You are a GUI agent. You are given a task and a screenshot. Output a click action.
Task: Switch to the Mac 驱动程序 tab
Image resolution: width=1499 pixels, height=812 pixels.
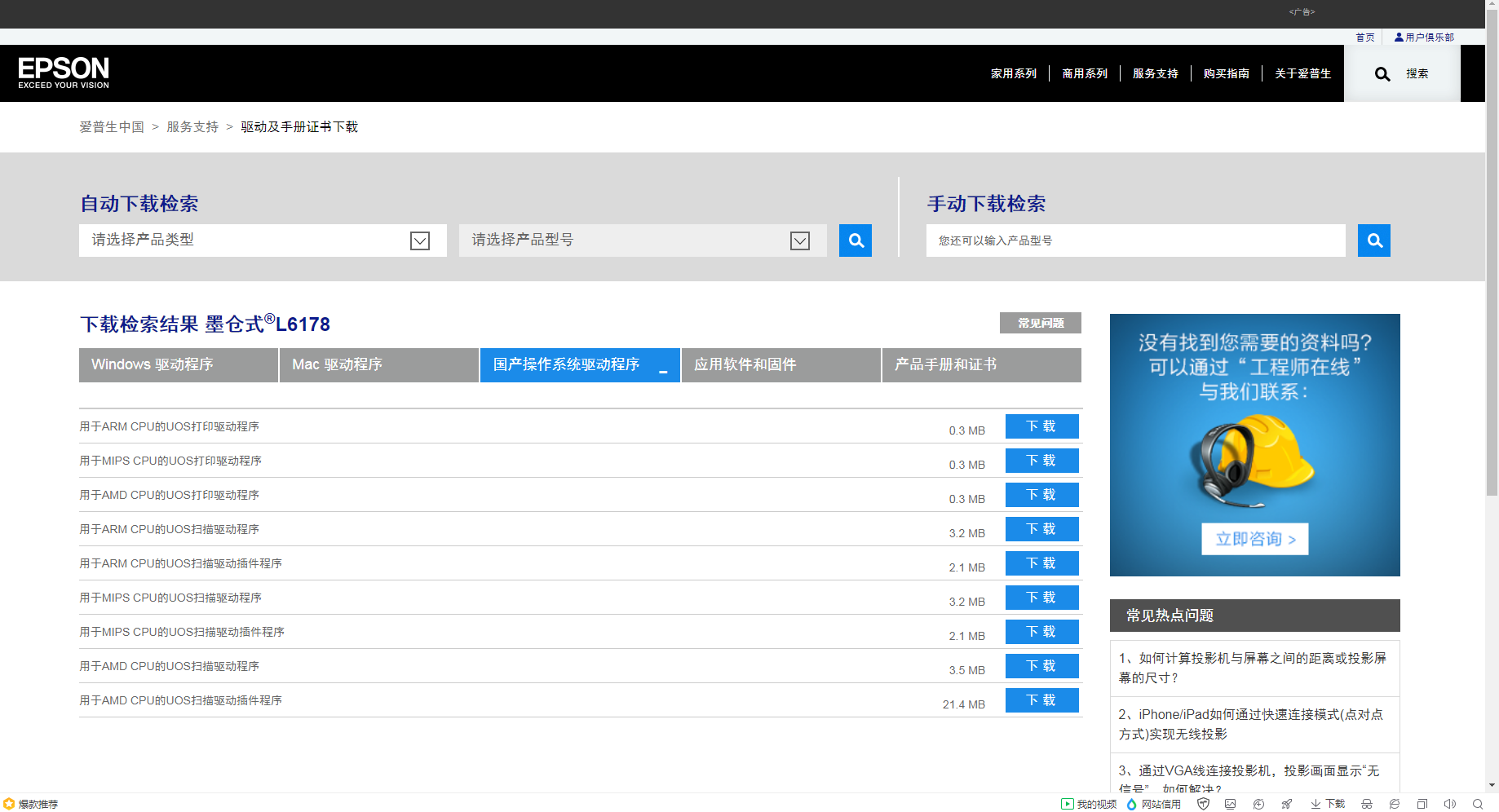click(x=379, y=365)
